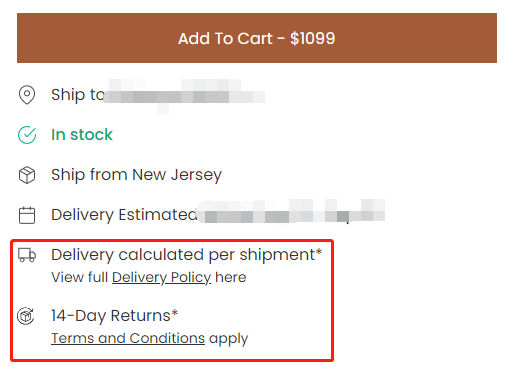
Task: Click the 14-Day Returns heading
Action: tap(114, 316)
